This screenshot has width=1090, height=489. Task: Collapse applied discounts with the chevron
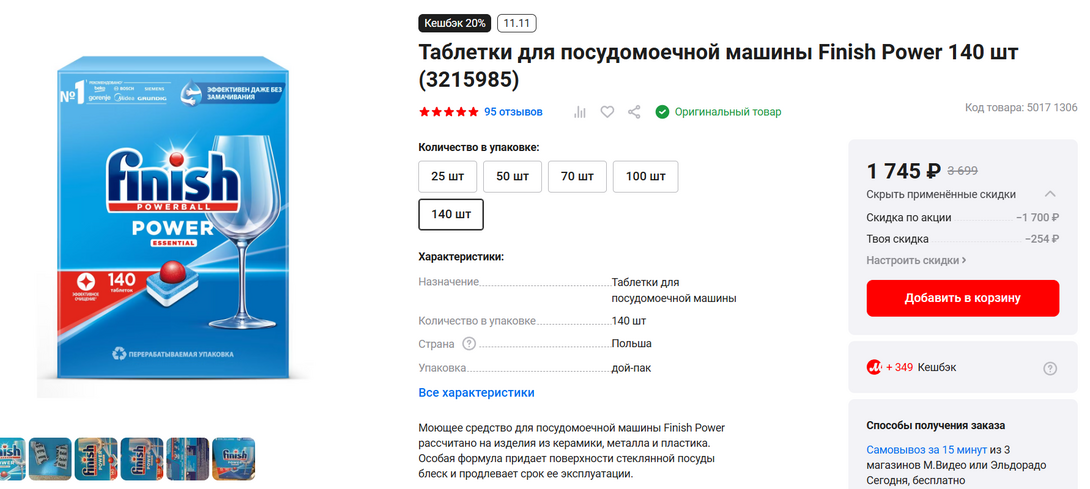1050,194
